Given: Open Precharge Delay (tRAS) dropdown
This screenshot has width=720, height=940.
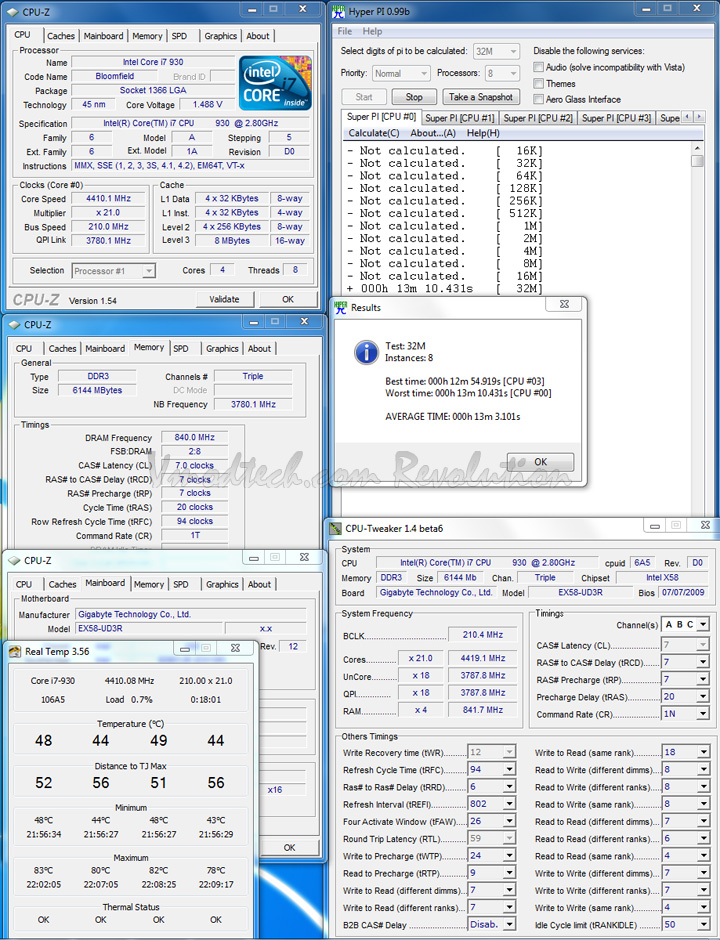Looking at the screenshot, I should pos(703,697).
